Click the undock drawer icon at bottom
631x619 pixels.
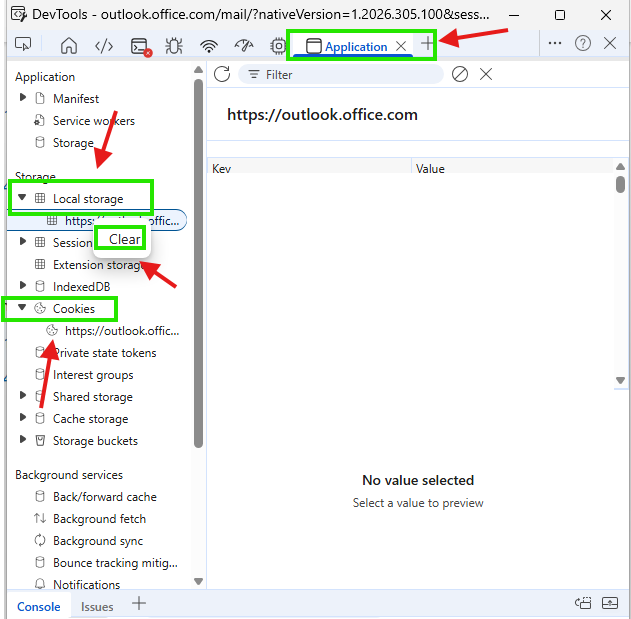tap(583, 603)
